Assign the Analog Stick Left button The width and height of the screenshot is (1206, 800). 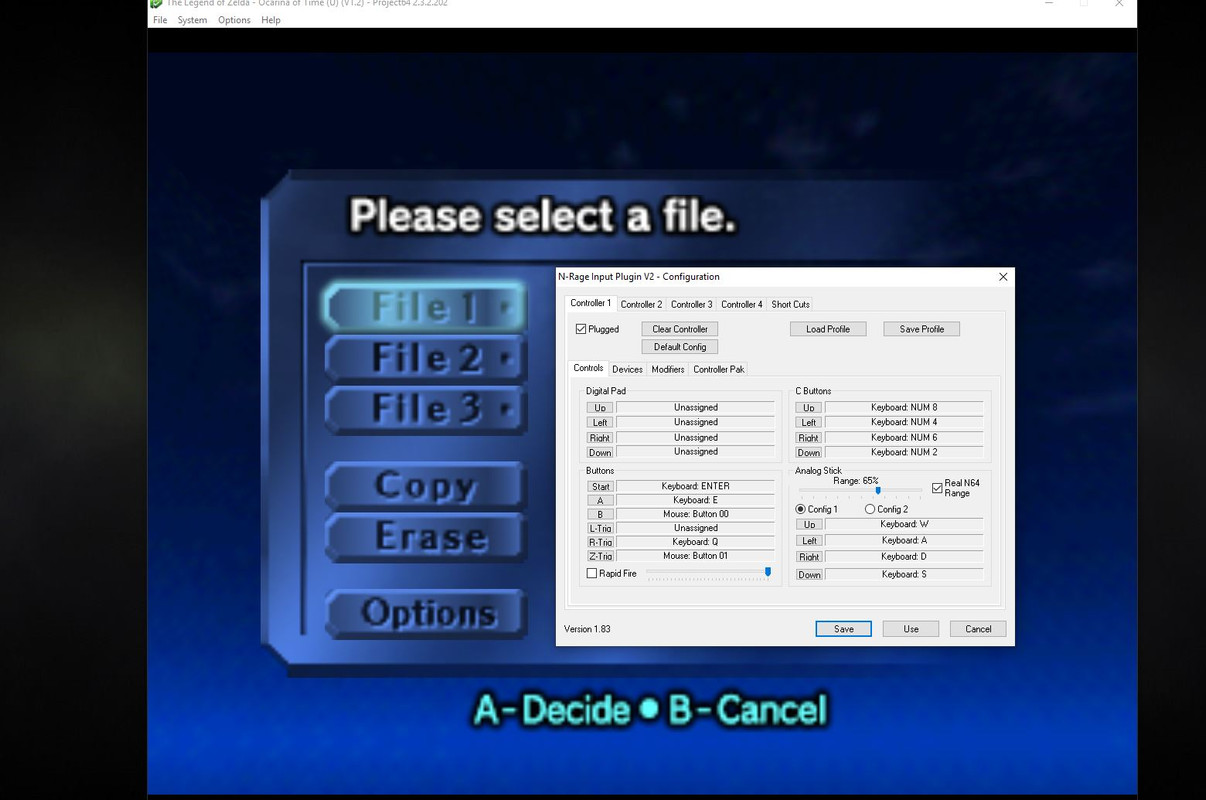click(x=809, y=541)
